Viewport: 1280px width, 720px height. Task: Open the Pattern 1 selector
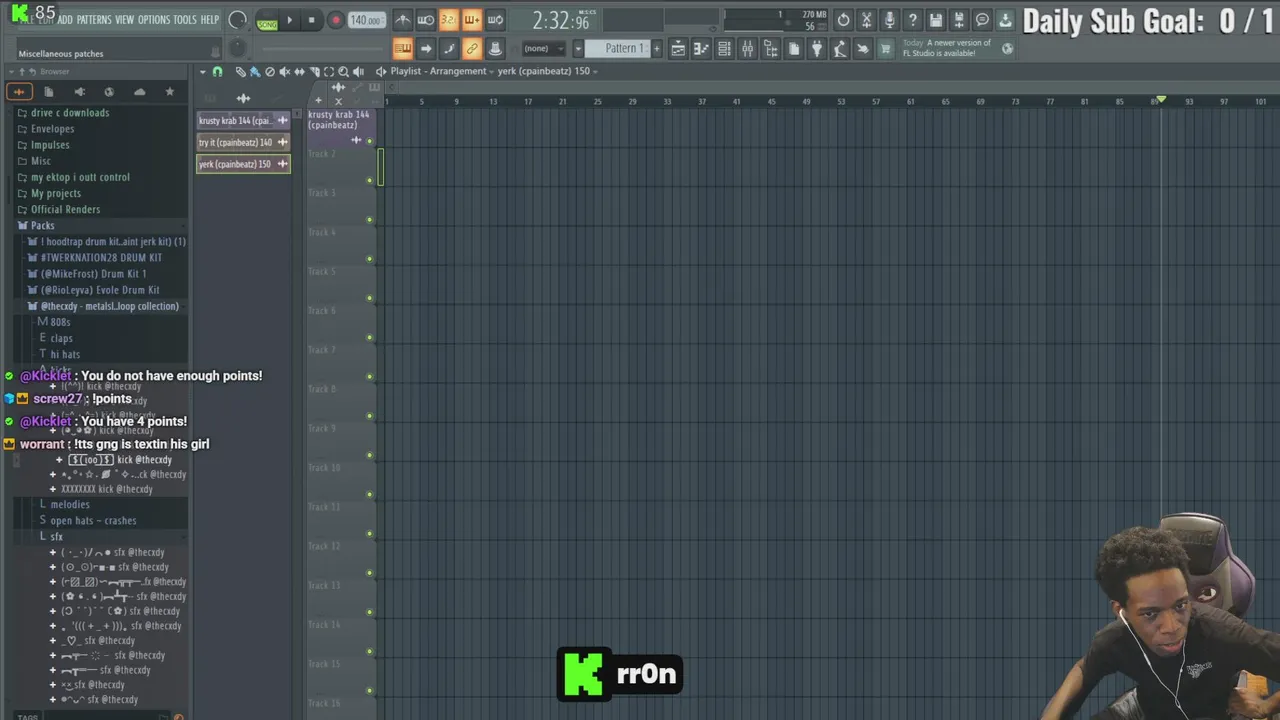tap(616, 48)
